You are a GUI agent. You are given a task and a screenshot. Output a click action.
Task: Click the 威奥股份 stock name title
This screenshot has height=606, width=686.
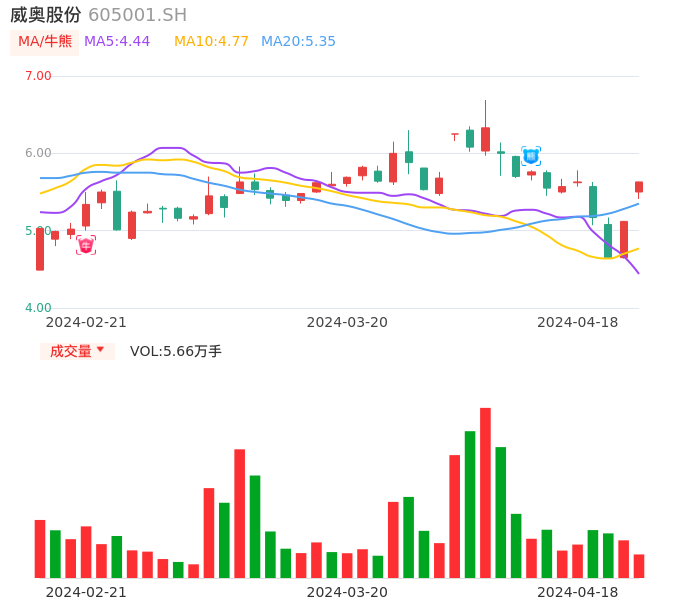(x=46, y=15)
